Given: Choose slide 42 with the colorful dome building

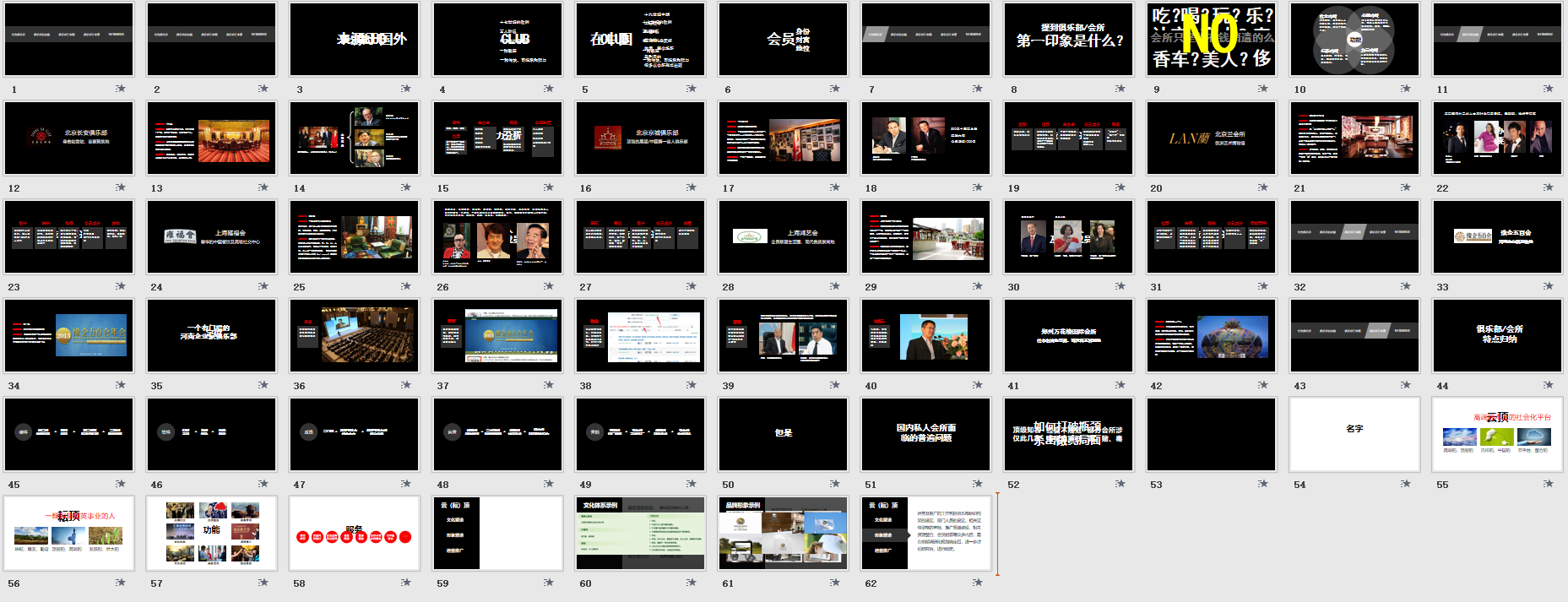Looking at the screenshot, I should click(1211, 335).
